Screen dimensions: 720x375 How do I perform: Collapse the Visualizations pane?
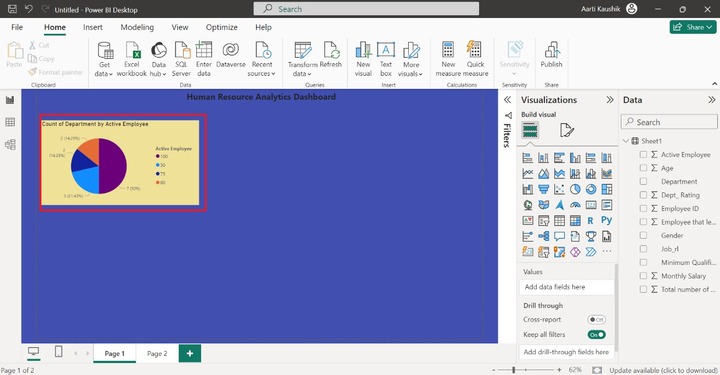610,100
